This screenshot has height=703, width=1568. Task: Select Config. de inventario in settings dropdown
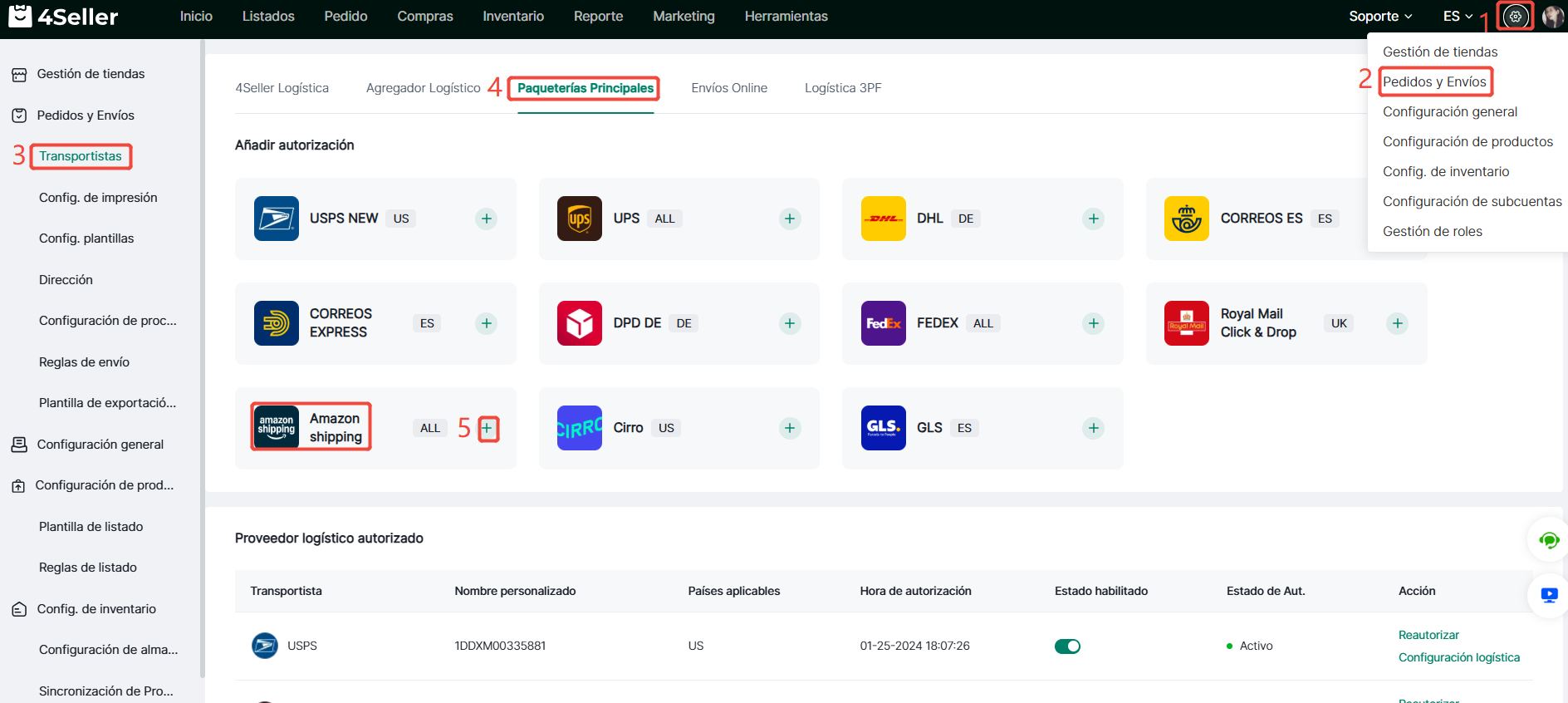click(1446, 171)
